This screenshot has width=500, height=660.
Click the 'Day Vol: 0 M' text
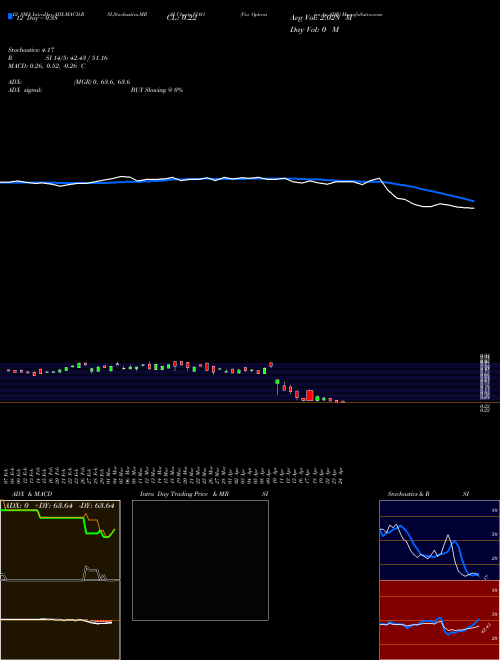coord(314,30)
